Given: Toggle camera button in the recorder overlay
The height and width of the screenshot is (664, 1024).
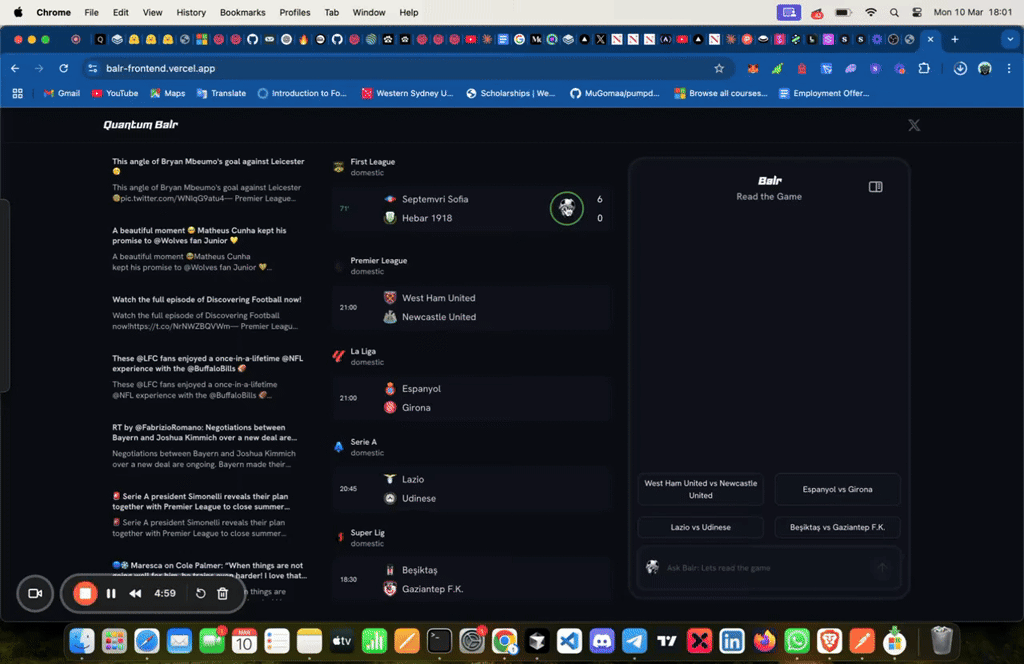Looking at the screenshot, I should (35, 593).
